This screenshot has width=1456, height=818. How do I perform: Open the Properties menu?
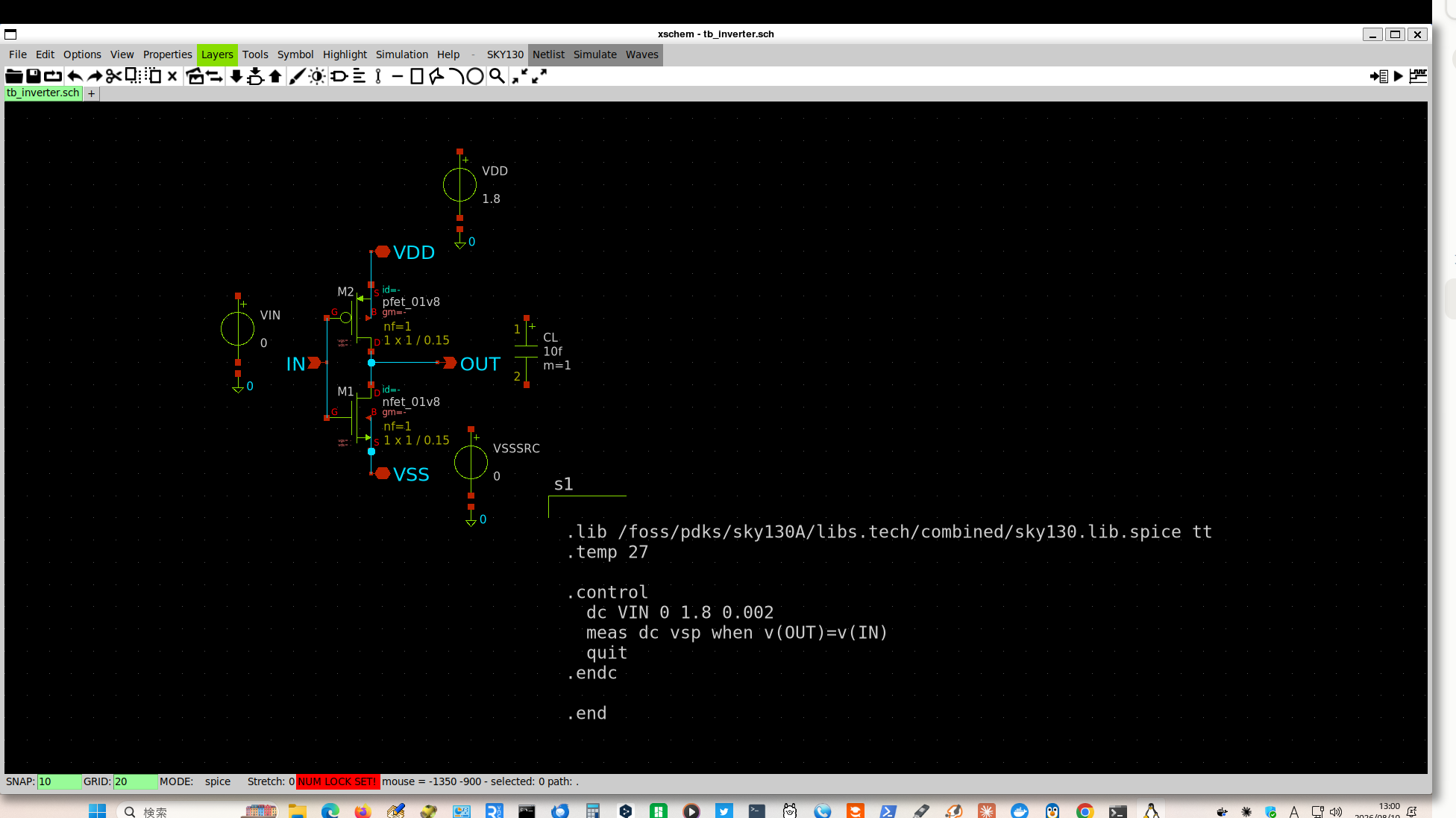tap(168, 54)
